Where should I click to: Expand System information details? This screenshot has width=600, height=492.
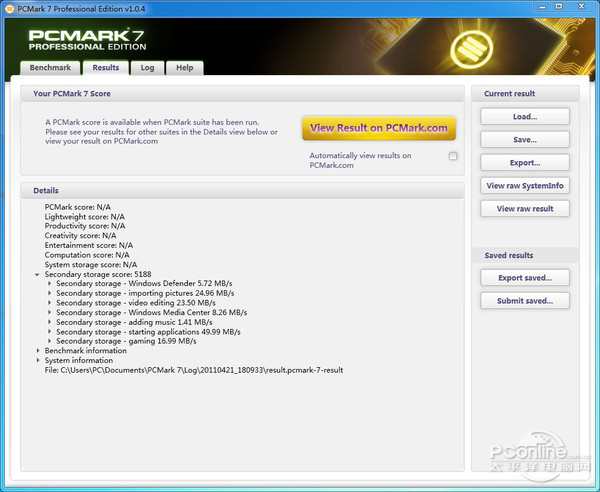pos(38,361)
